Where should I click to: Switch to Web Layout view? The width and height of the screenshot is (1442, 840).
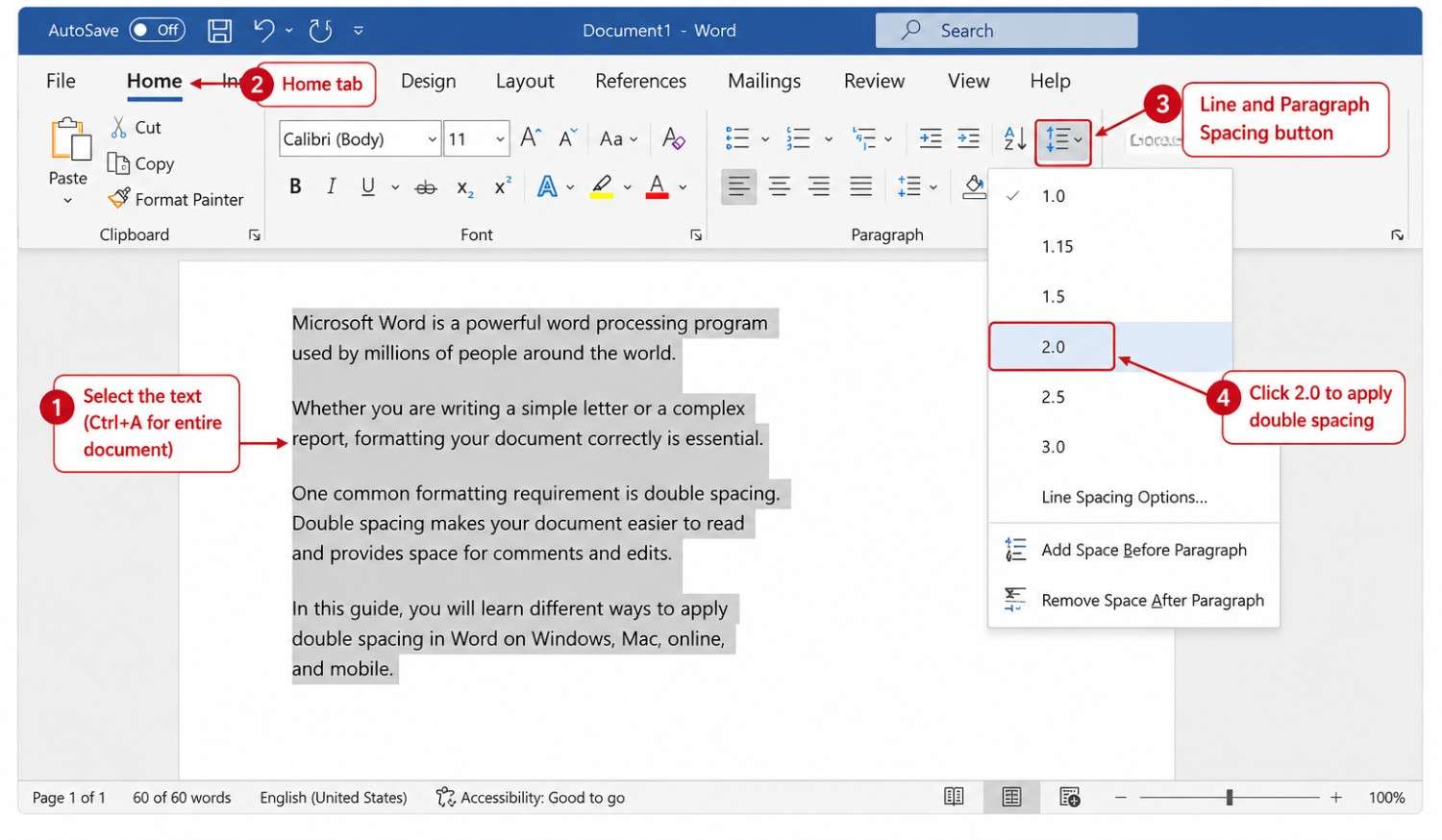click(1070, 797)
